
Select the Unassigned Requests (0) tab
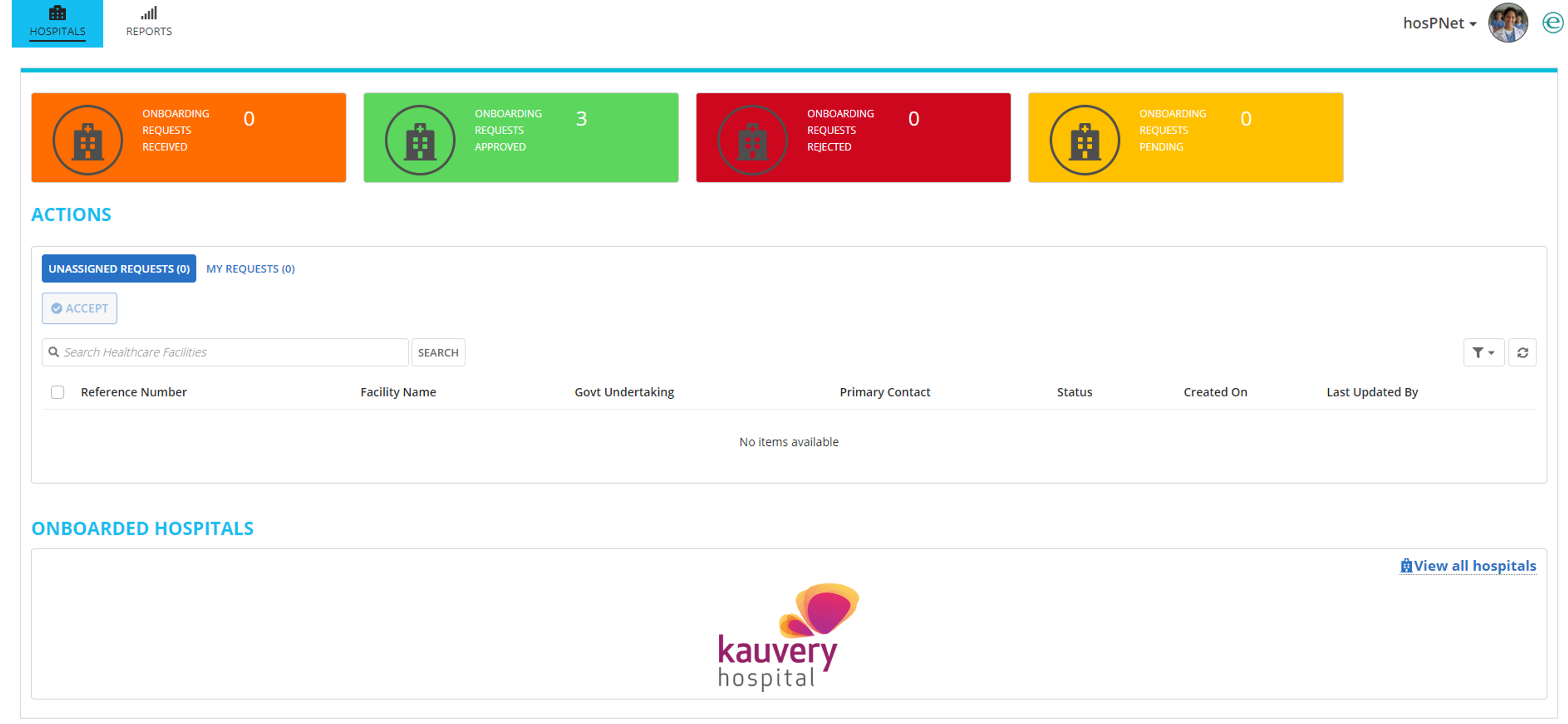pos(119,268)
